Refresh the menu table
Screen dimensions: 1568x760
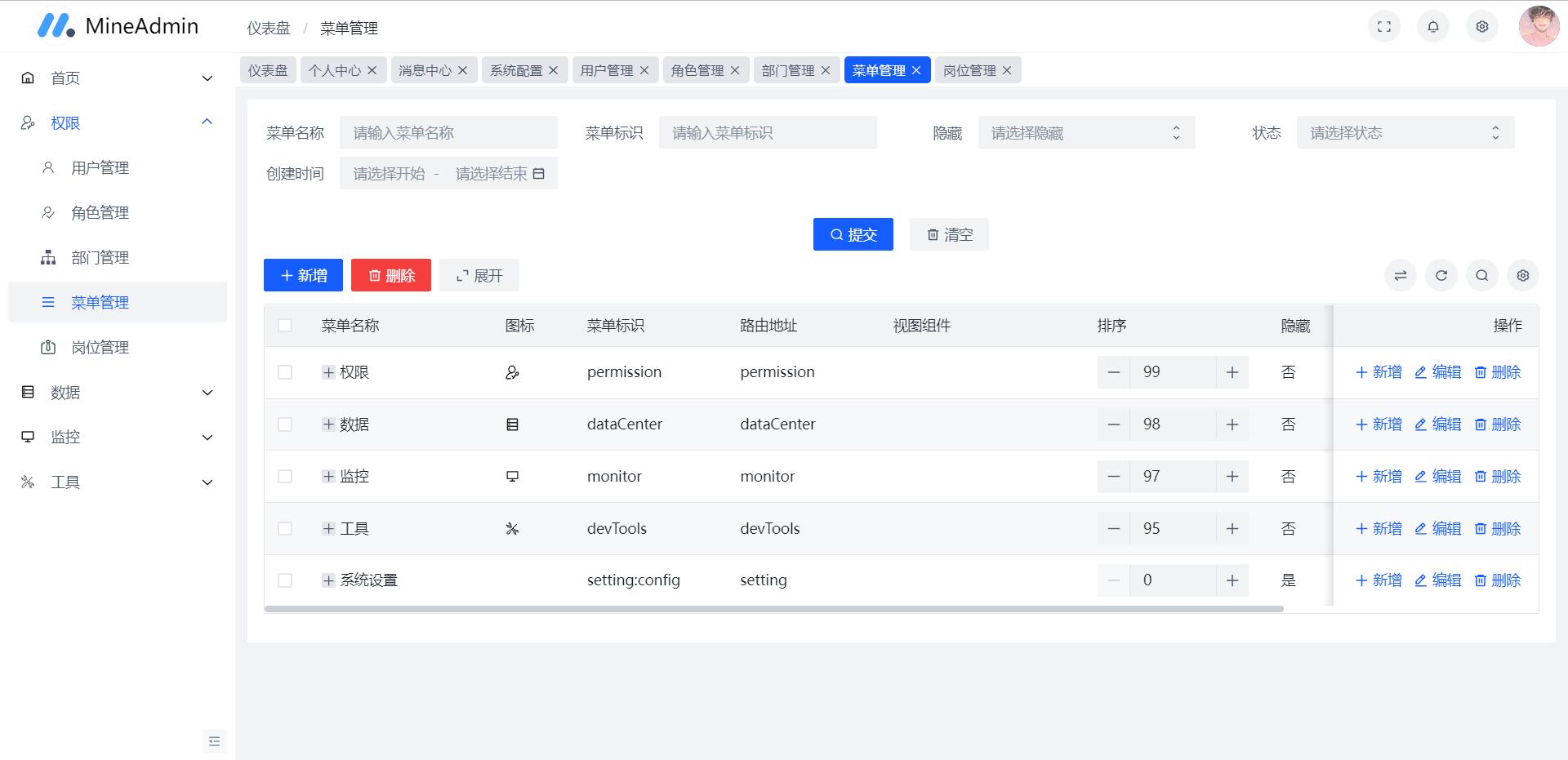(x=1441, y=276)
